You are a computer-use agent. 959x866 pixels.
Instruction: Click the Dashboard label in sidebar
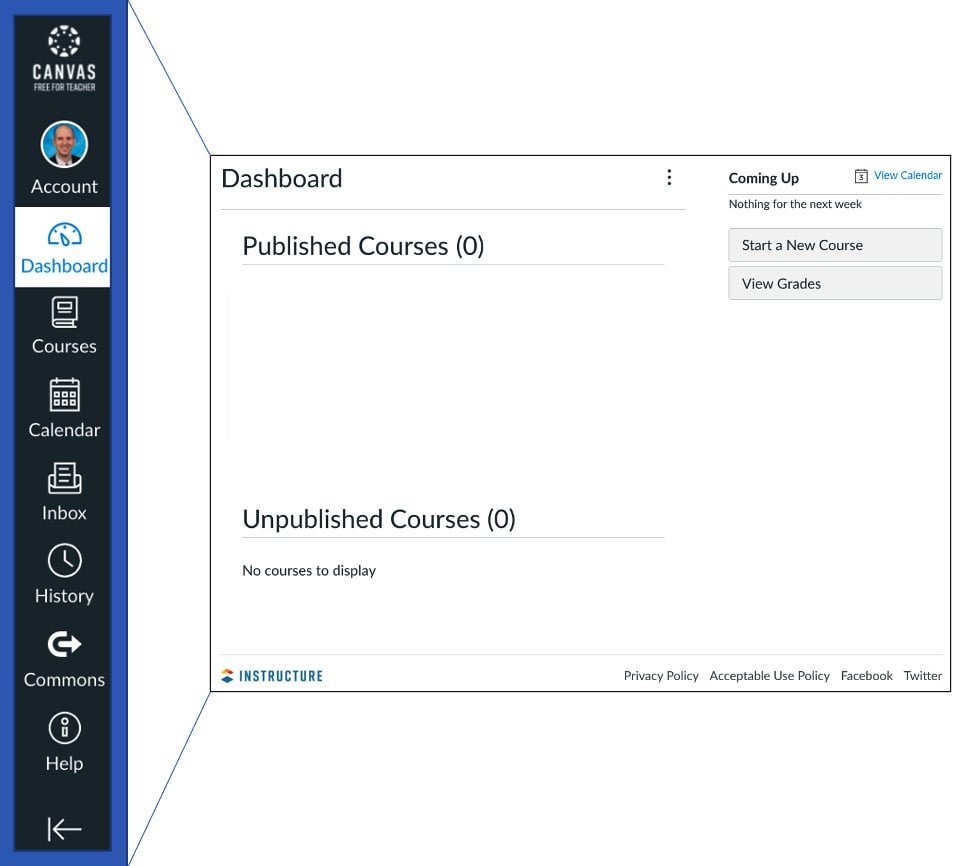(x=64, y=266)
